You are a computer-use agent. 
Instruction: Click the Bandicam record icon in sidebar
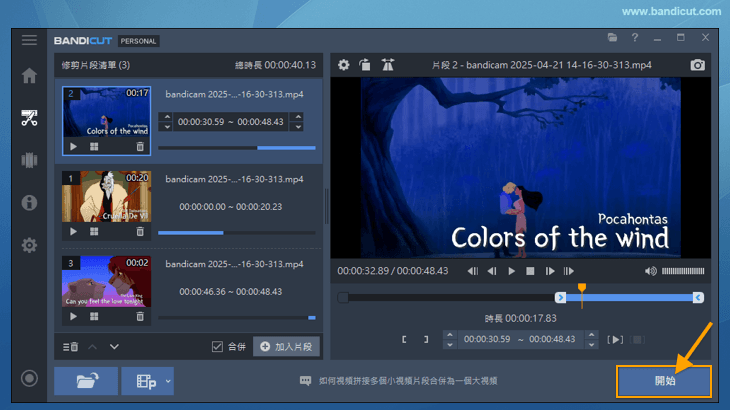29,378
